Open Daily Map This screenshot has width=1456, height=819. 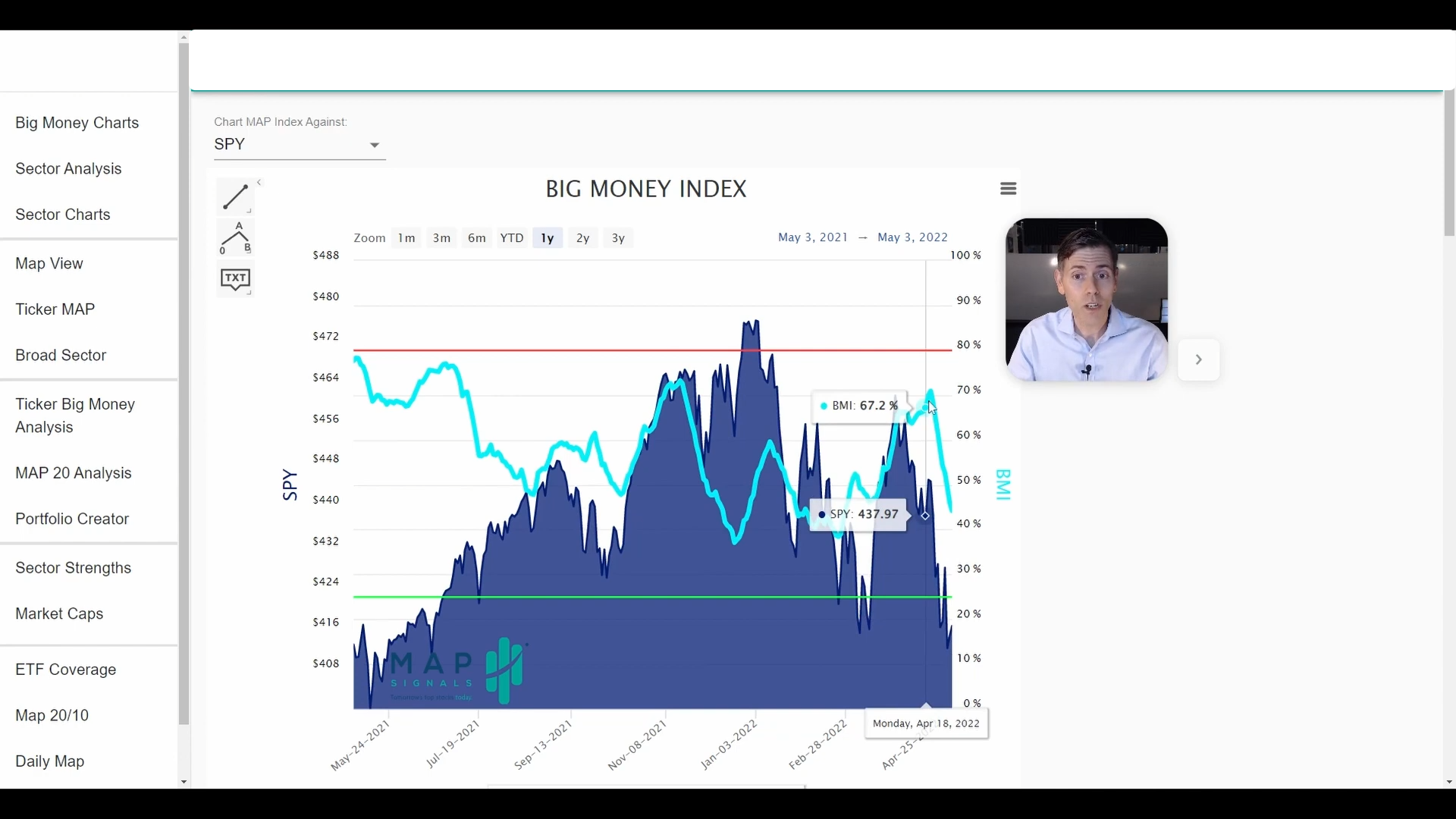50,761
